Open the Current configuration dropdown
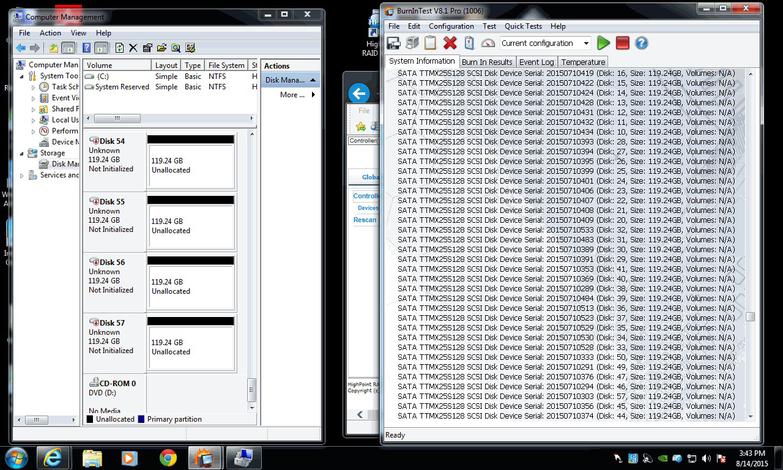The image size is (783, 470). tap(586, 43)
